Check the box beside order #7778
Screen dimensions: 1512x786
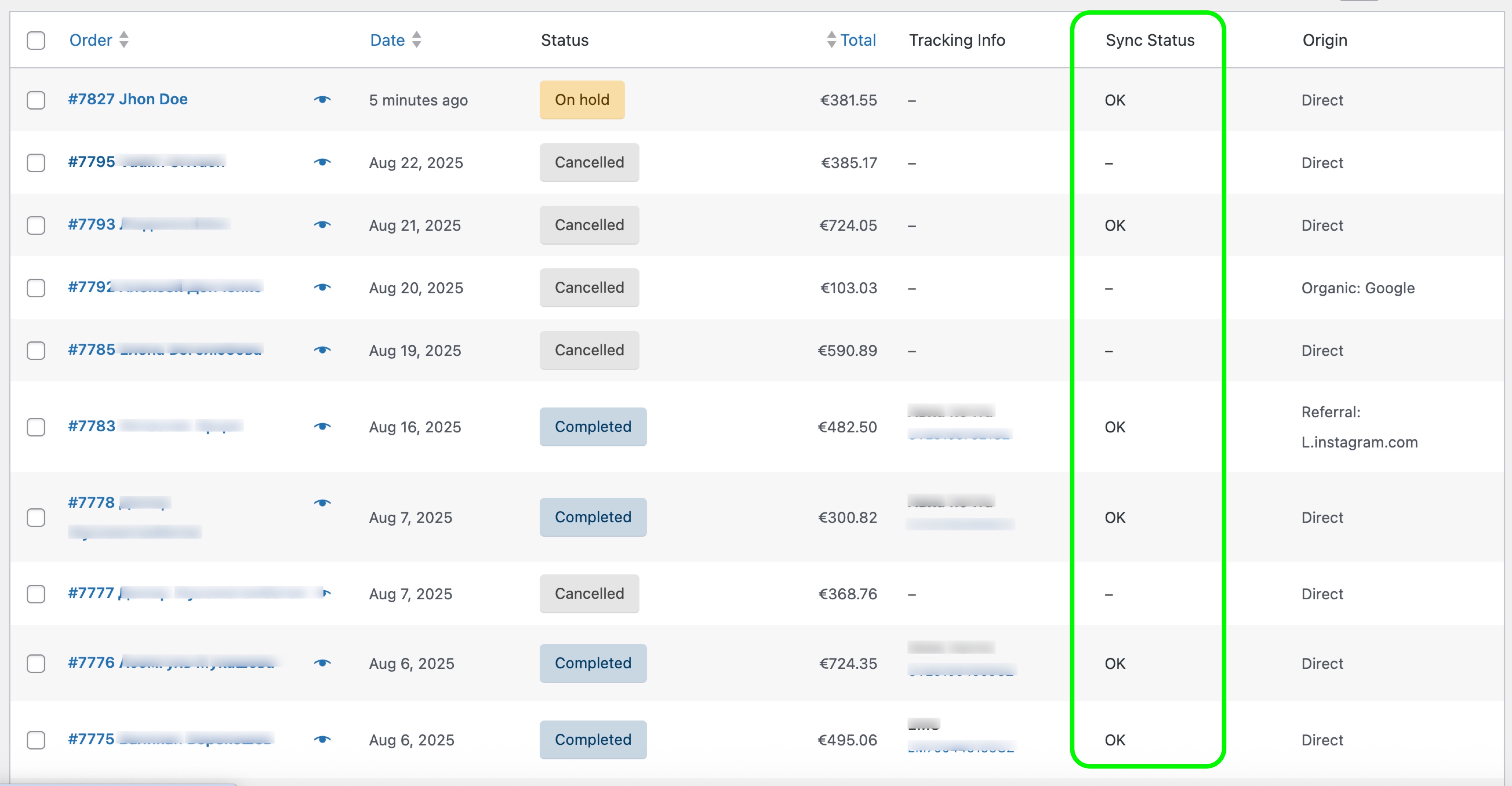pos(36,517)
